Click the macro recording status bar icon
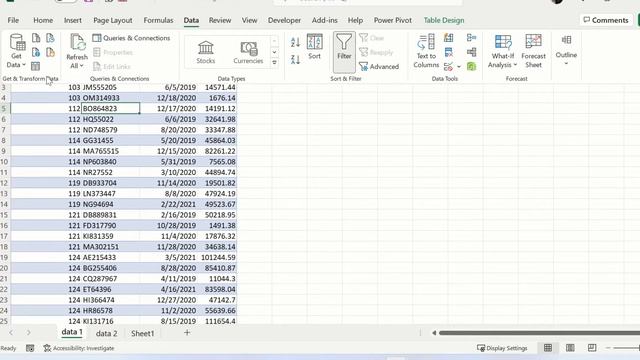 (30, 348)
